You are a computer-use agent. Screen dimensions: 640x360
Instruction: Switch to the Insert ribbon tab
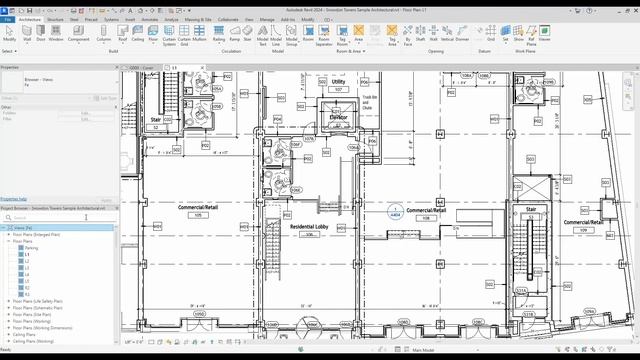[x=130, y=19]
